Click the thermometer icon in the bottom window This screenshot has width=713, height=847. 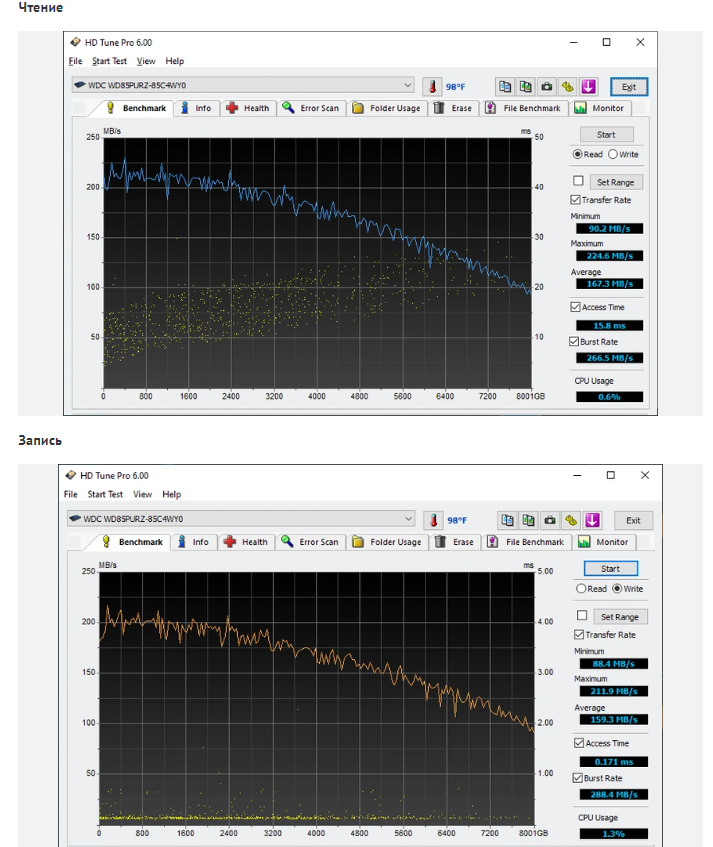(x=433, y=520)
